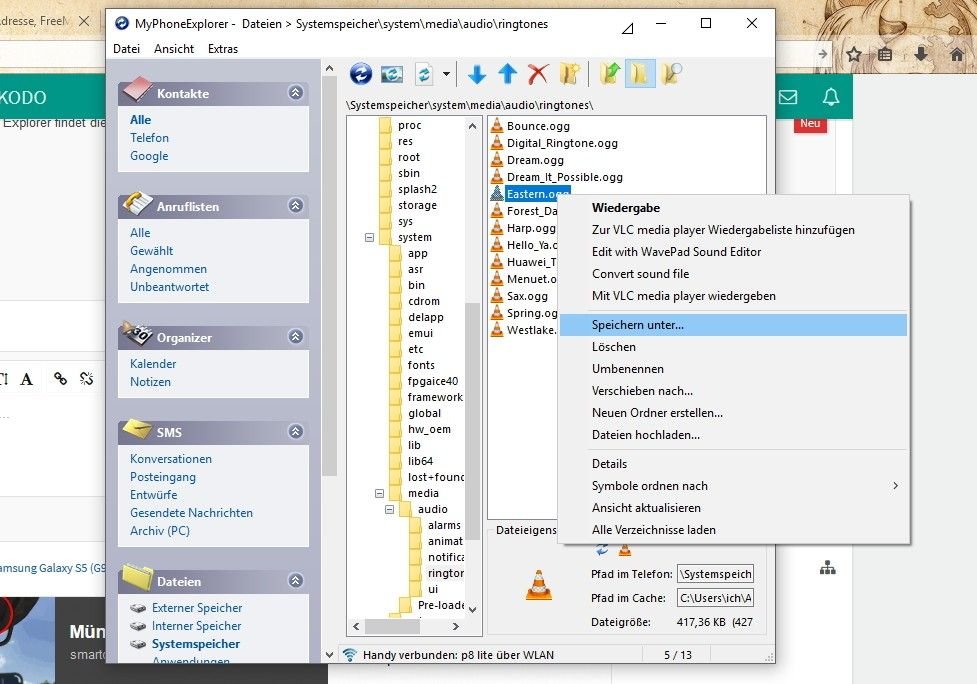Select the Dream_It_Possible.ogg file
Image resolution: width=977 pixels, height=684 pixels.
(565, 178)
